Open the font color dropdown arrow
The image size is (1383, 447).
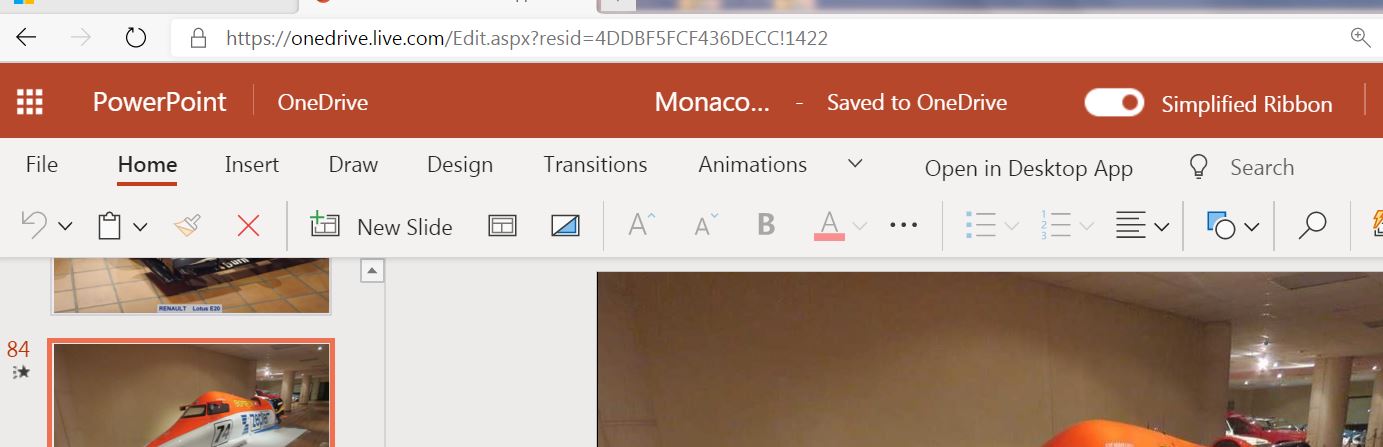860,227
